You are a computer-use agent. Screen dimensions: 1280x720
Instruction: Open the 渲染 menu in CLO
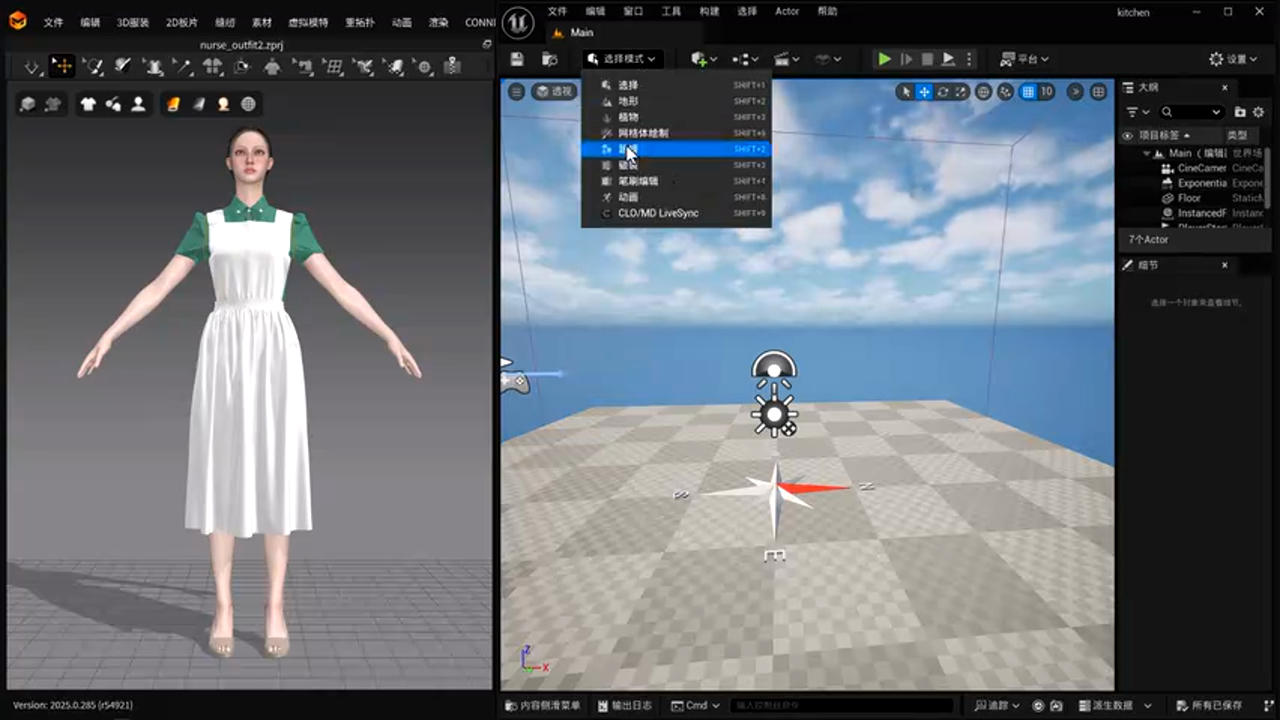pyautogui.click(x=438, y=22)
